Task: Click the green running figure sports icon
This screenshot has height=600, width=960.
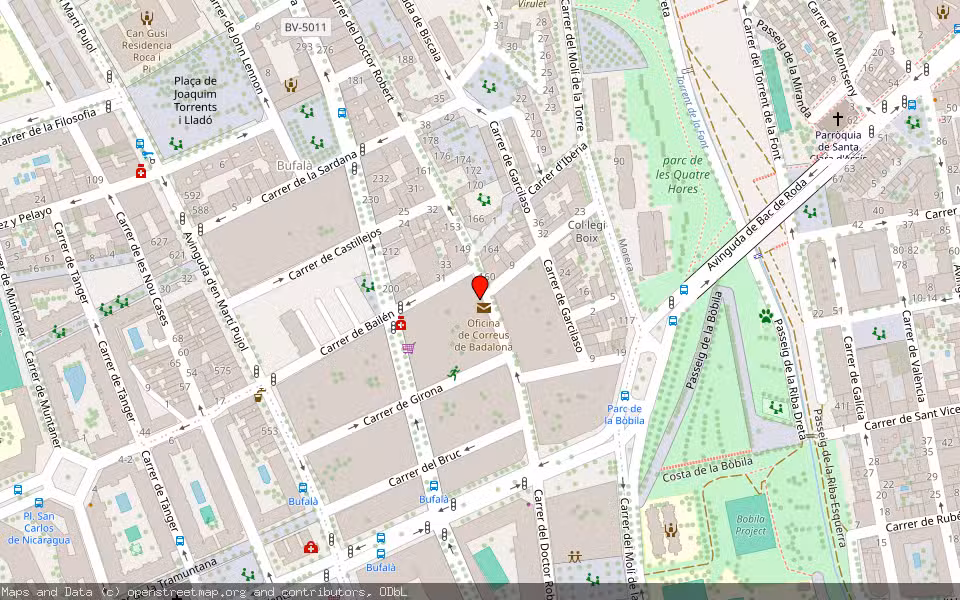Action: (454, 372)
